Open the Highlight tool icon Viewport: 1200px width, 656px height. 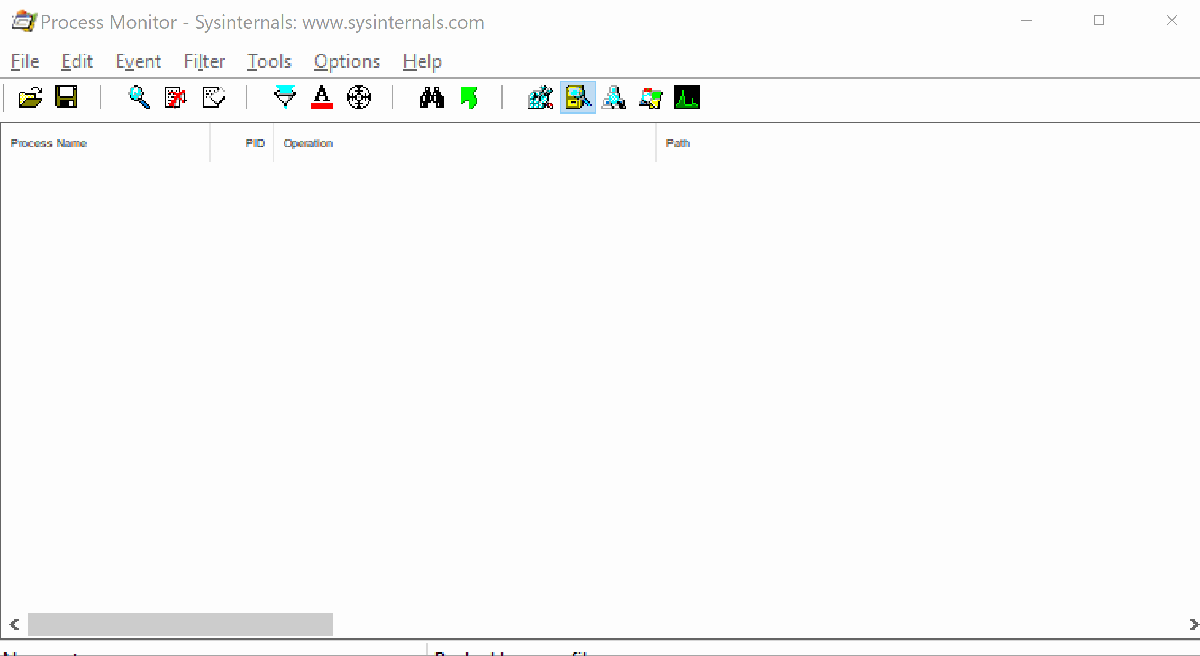322,97
